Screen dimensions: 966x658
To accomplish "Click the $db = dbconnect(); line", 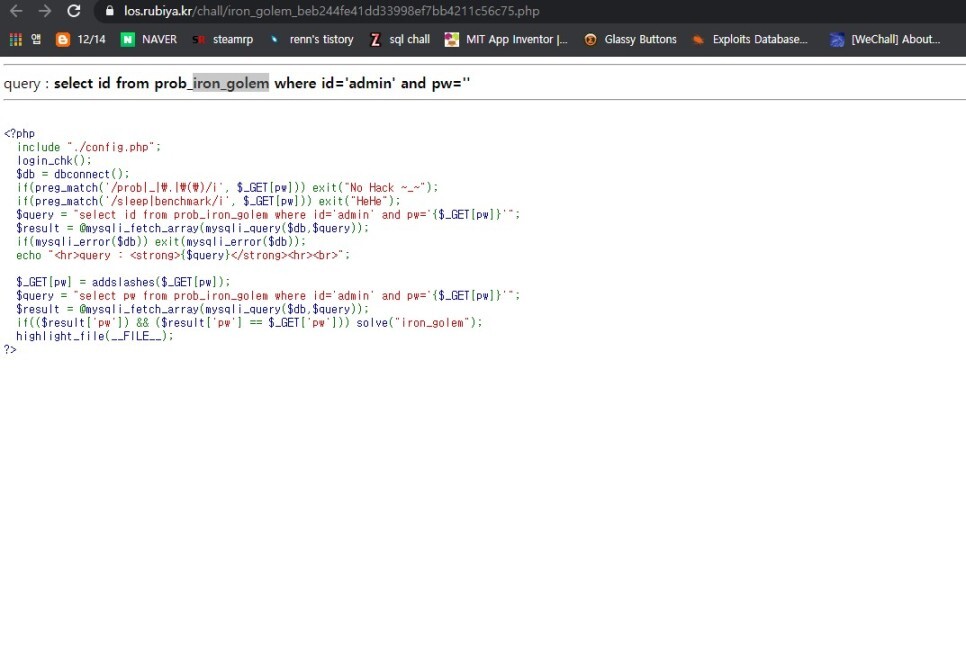I will 73,174.
